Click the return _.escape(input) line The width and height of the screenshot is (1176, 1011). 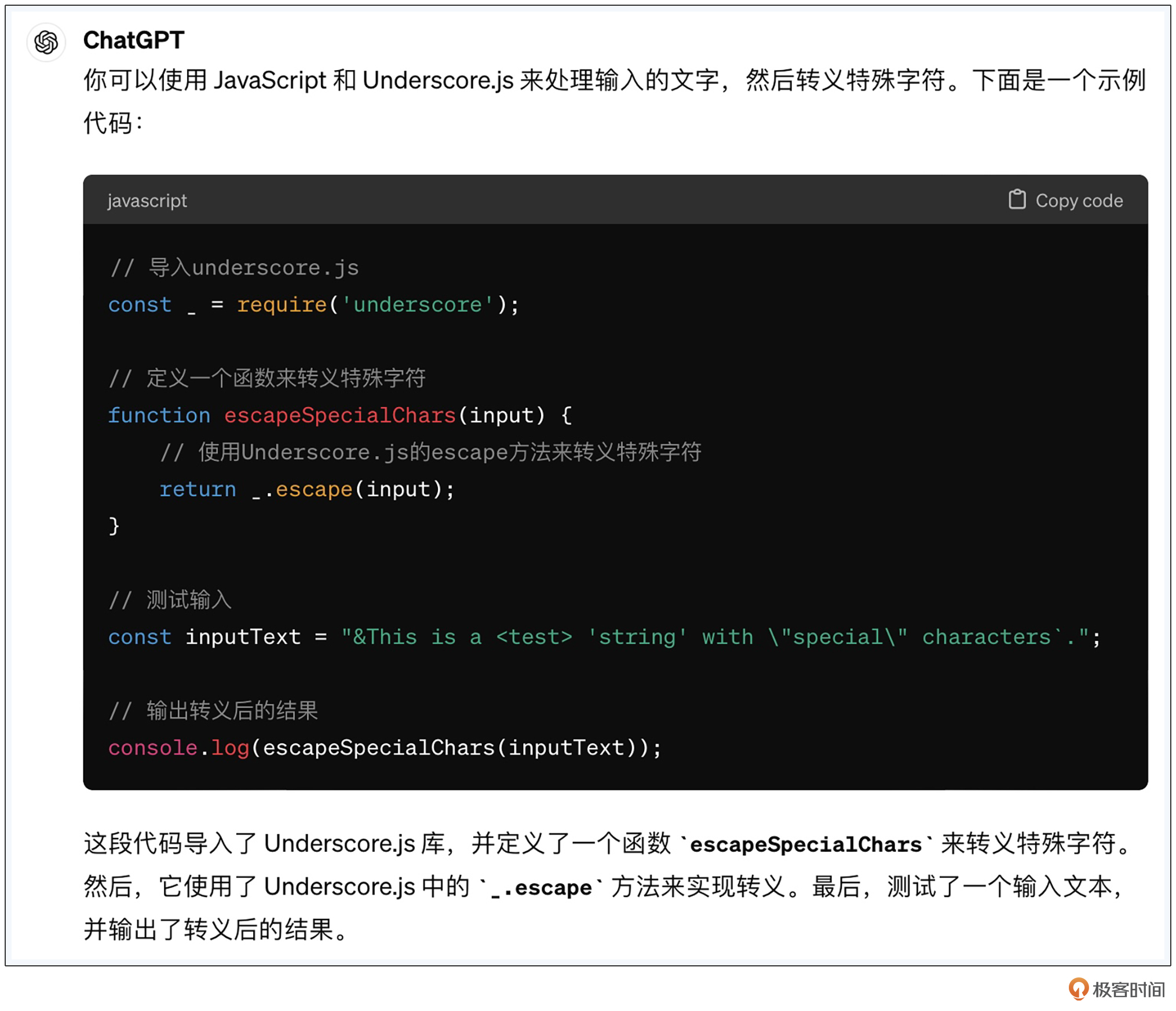307,489
